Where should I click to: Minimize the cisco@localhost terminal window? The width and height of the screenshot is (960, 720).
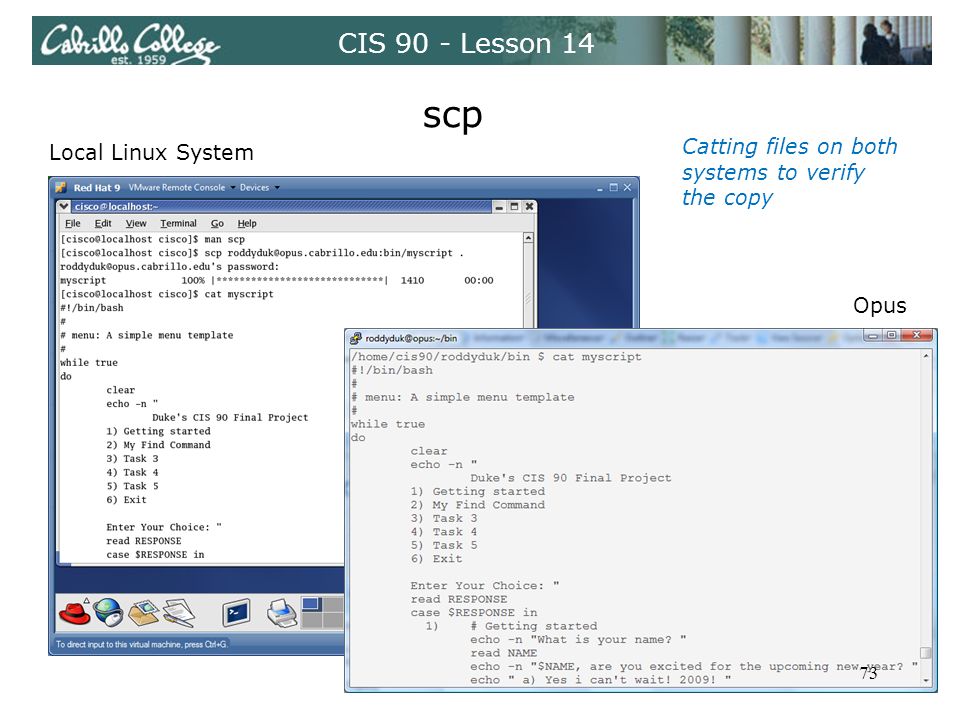tap(499, 207)
